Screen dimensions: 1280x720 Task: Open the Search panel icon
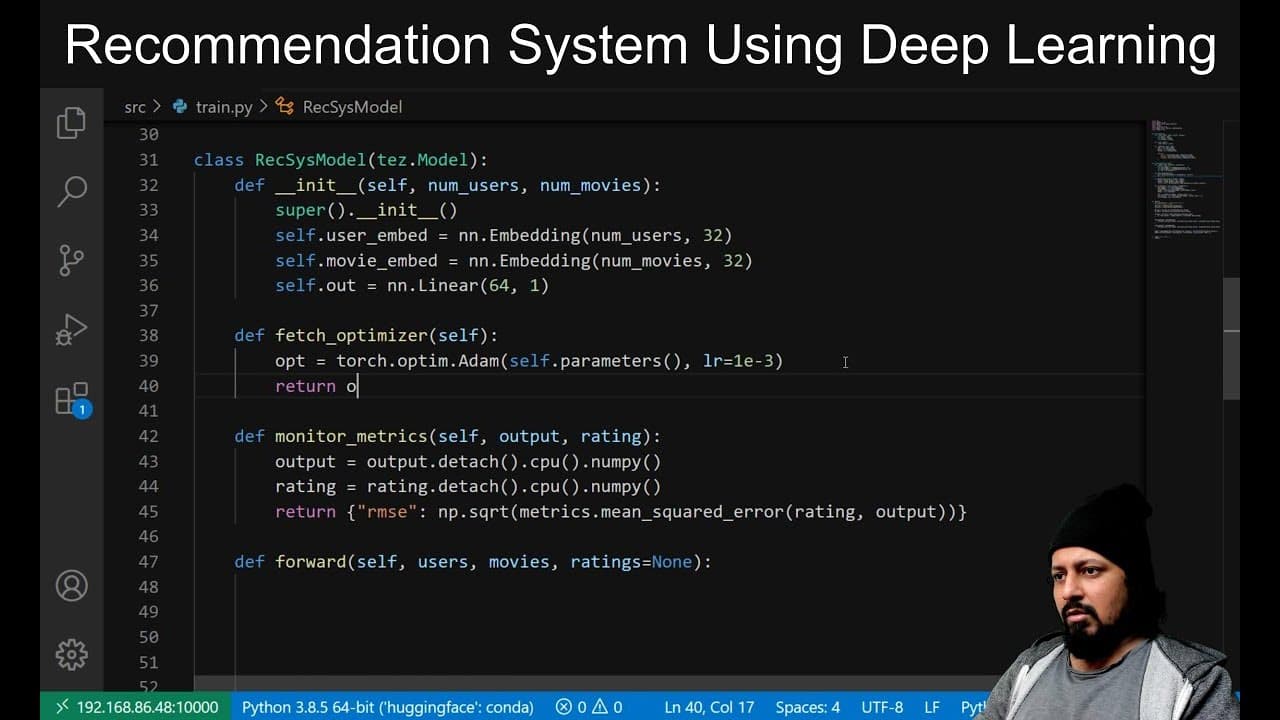coord(71,191)
